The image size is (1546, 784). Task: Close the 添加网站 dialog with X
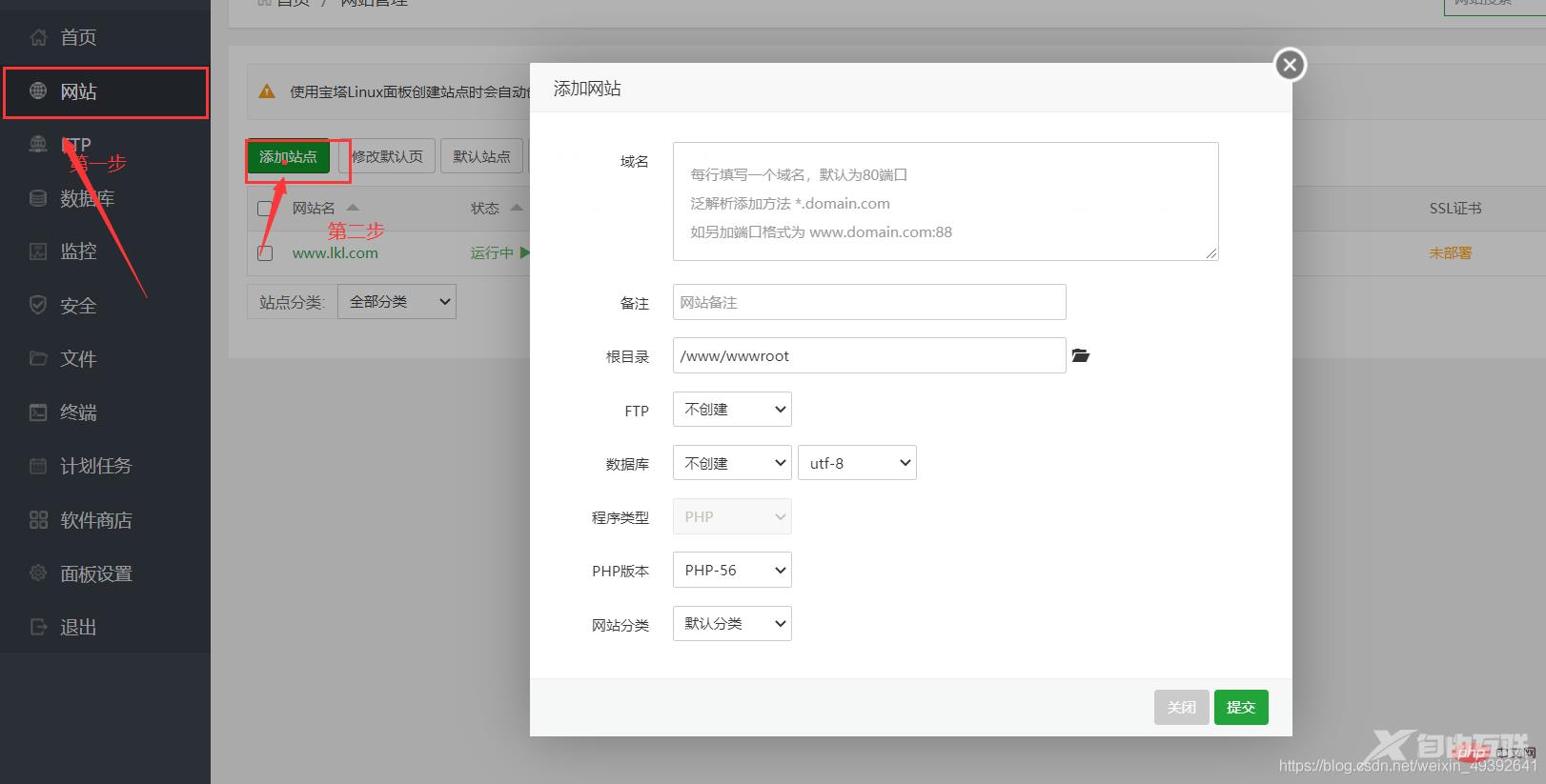click(x=1290, y=65)
